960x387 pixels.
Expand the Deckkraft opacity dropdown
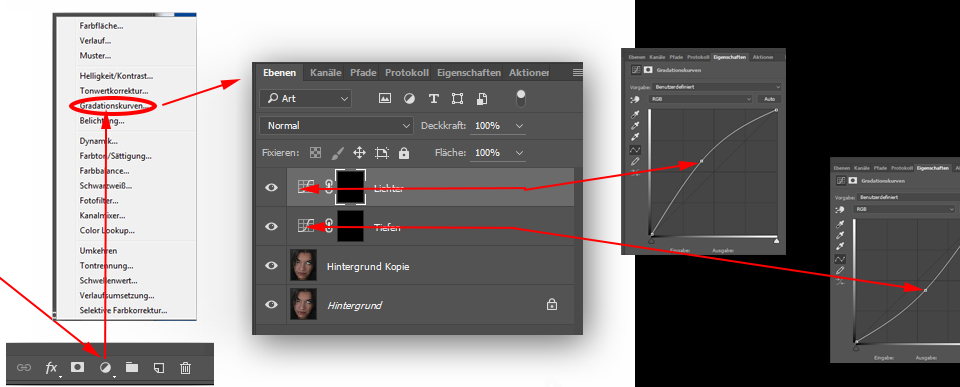520,126
